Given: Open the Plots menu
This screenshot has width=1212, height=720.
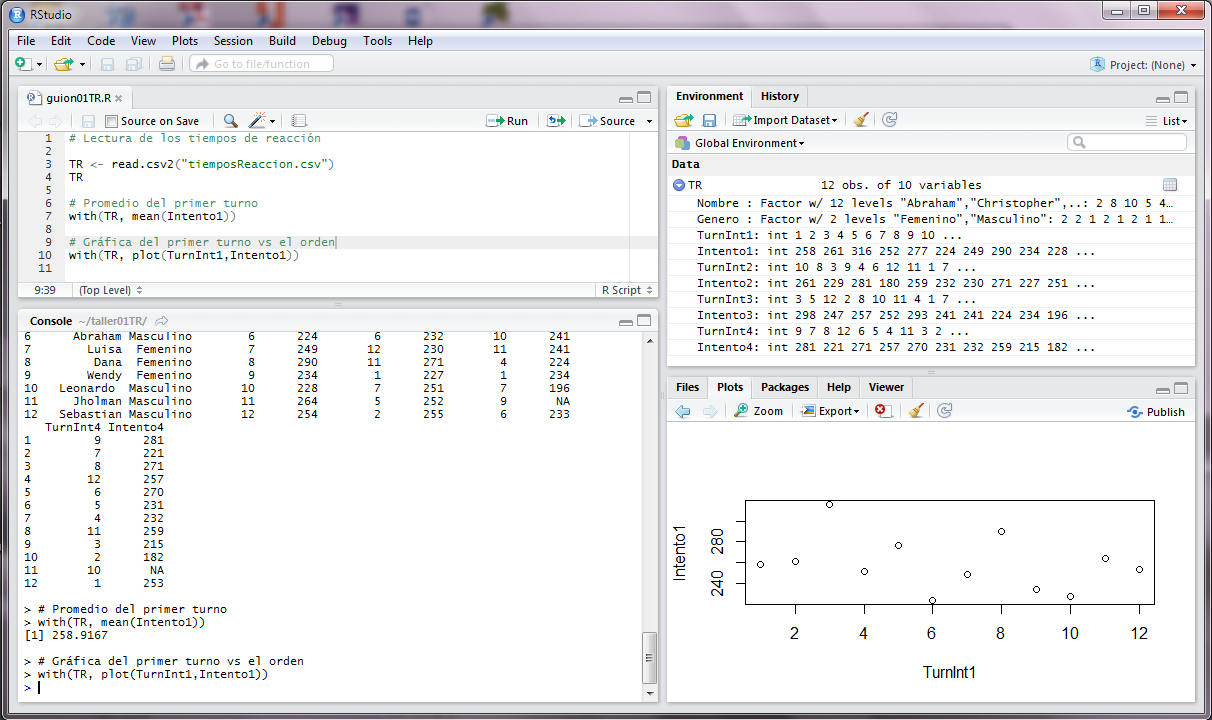Looking at the screenshot, I should click(185, 41).
